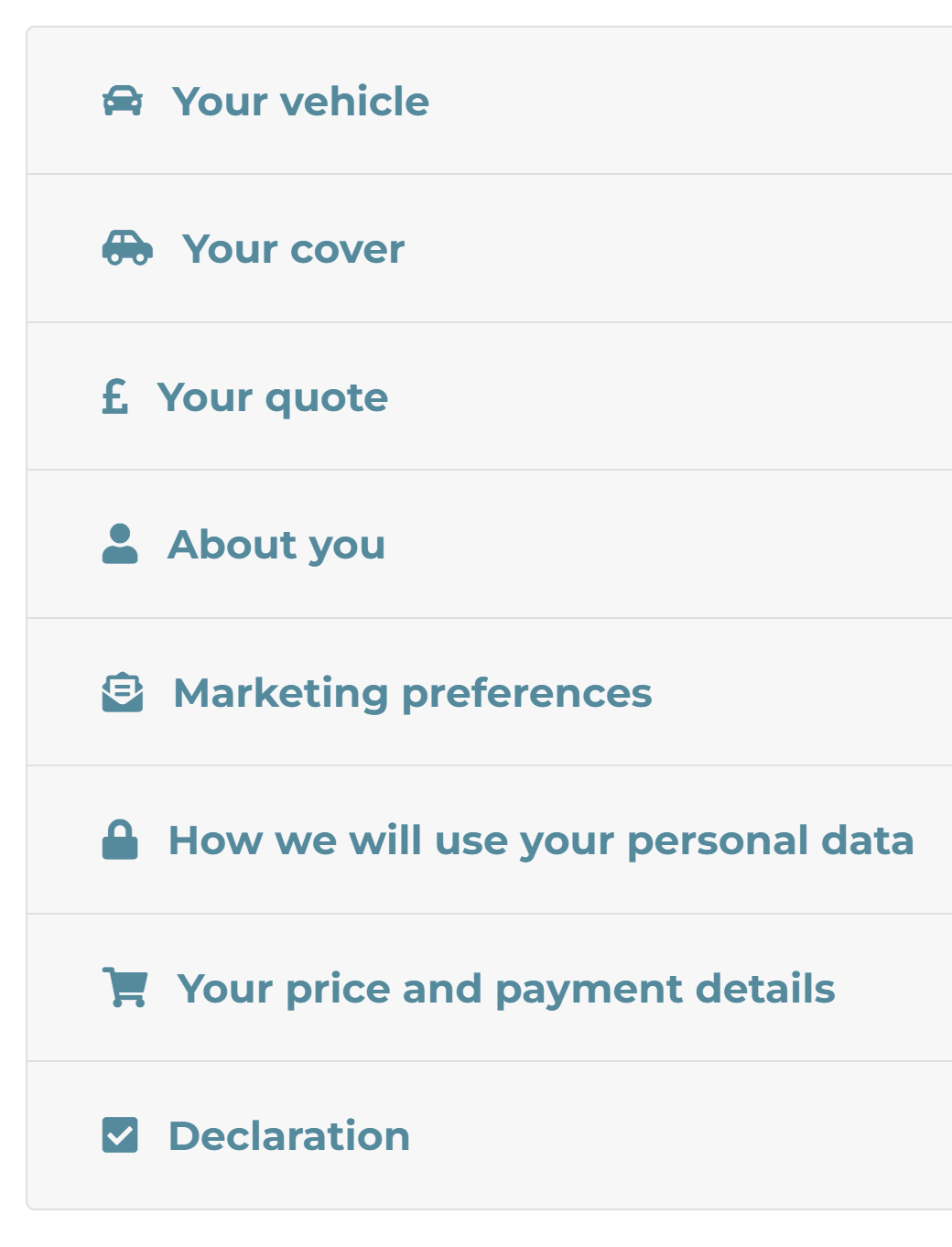Click the padlock icon for personal data
Screen dimensions: 952x1247
point(120,840)
